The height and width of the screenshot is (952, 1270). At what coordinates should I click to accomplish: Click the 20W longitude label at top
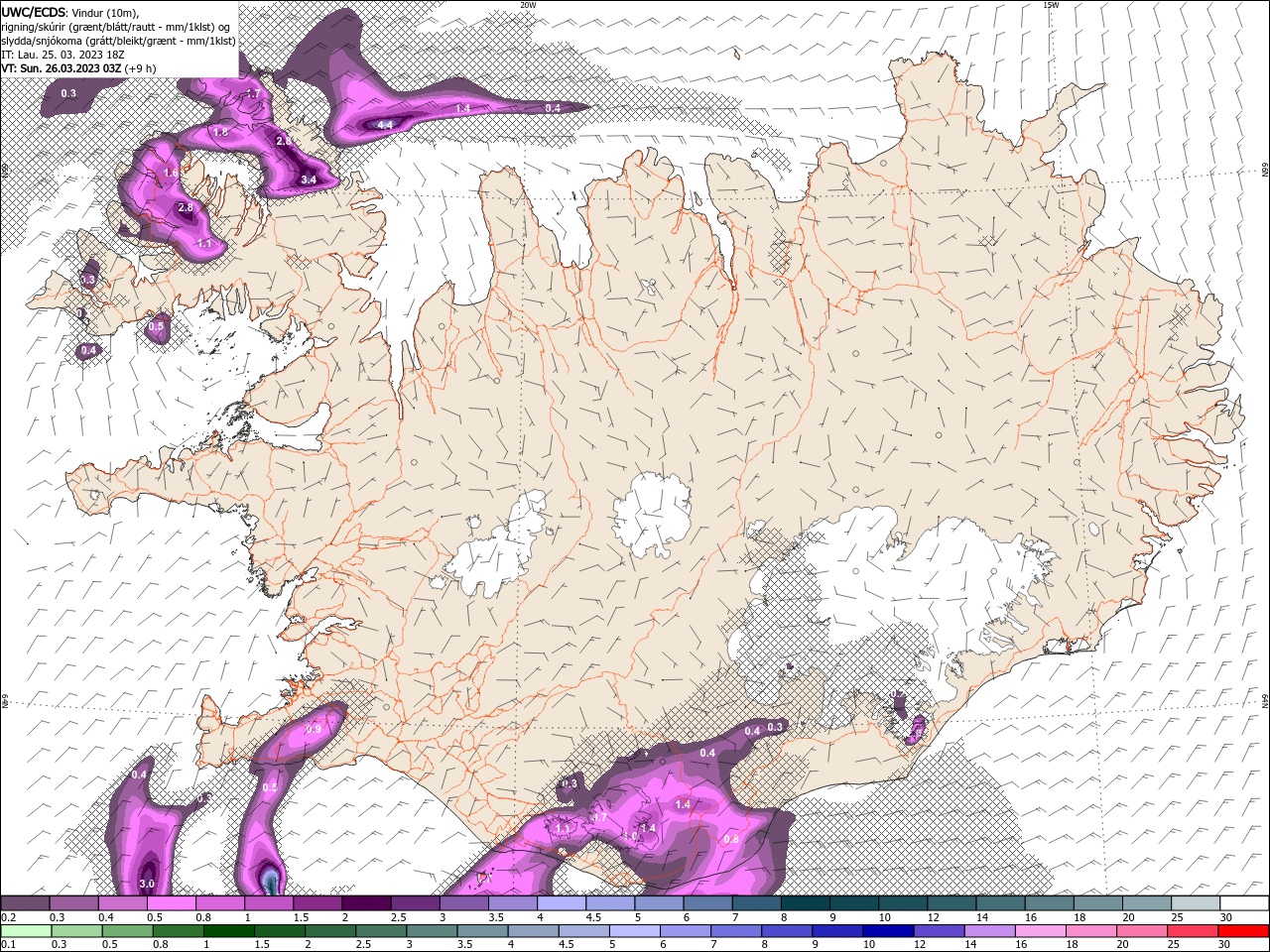pos(528,5)
